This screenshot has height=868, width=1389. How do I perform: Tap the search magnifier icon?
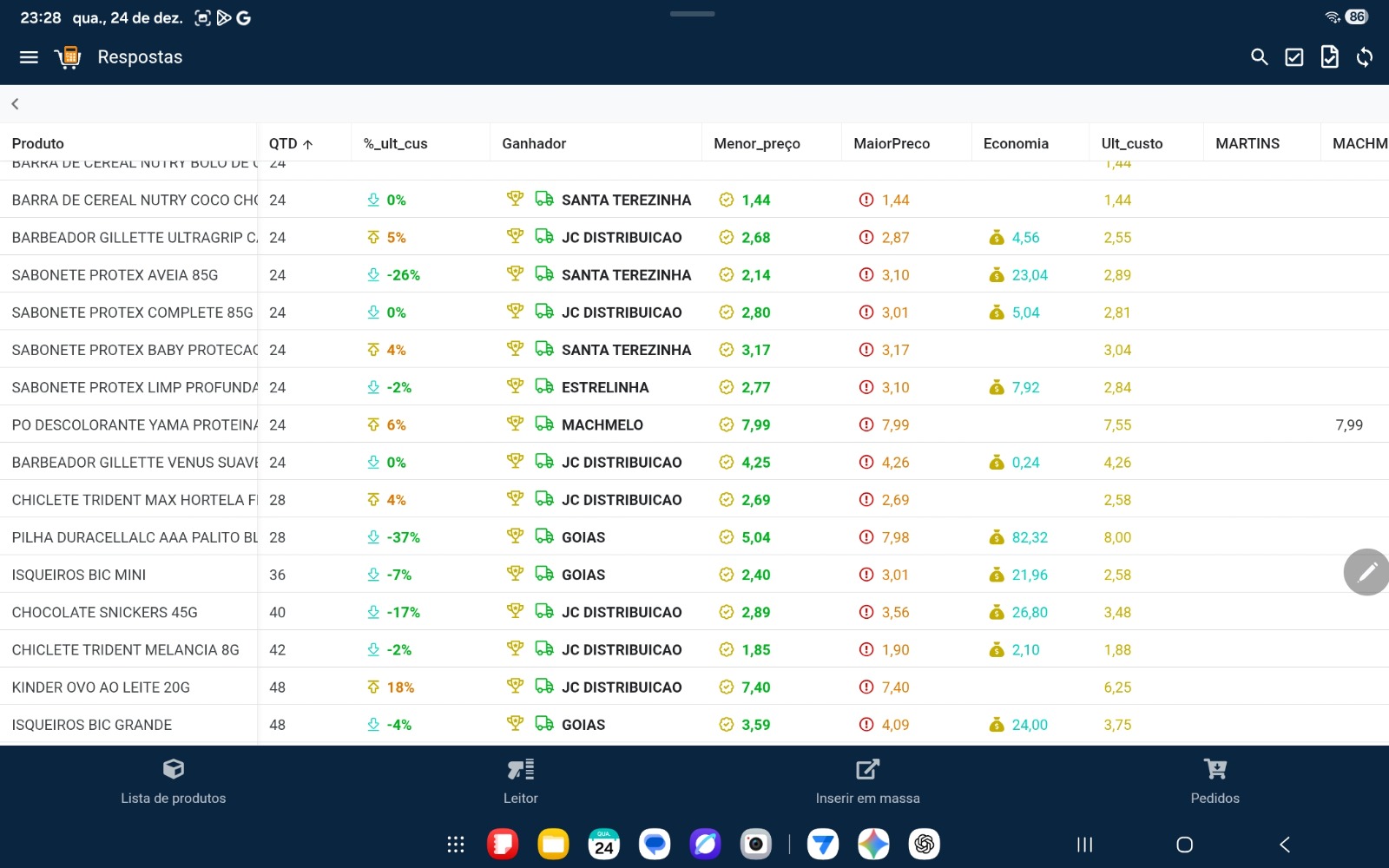(x=1259, y=57)
